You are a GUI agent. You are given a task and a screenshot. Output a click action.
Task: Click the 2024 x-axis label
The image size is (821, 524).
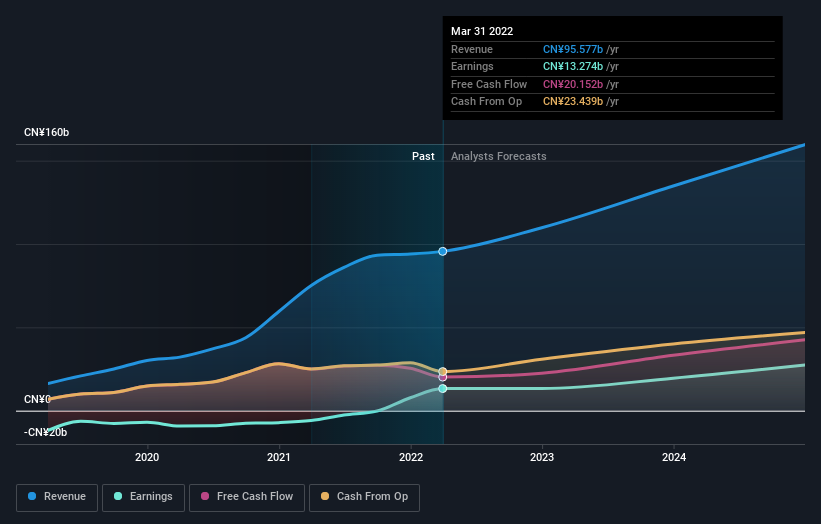[x=674, y=457]
